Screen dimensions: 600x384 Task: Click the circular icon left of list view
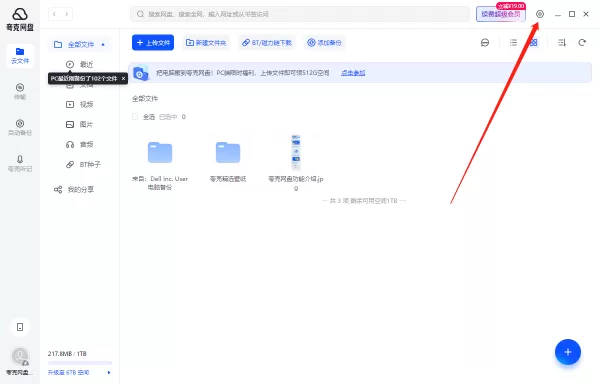[485, 42]
